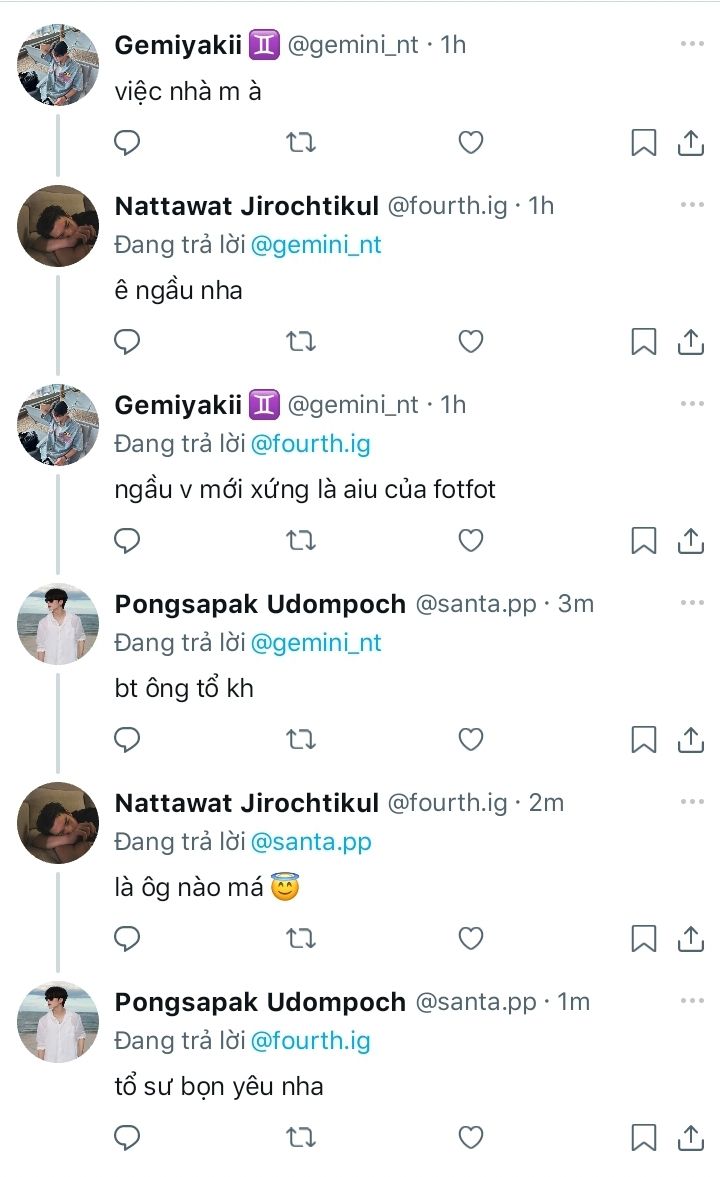Image resolution: width=720 pixels, height=1177 pixels.
Task: Retweet the "ngầu v mới xứng" tweet
Action: [x=300, y=541]
